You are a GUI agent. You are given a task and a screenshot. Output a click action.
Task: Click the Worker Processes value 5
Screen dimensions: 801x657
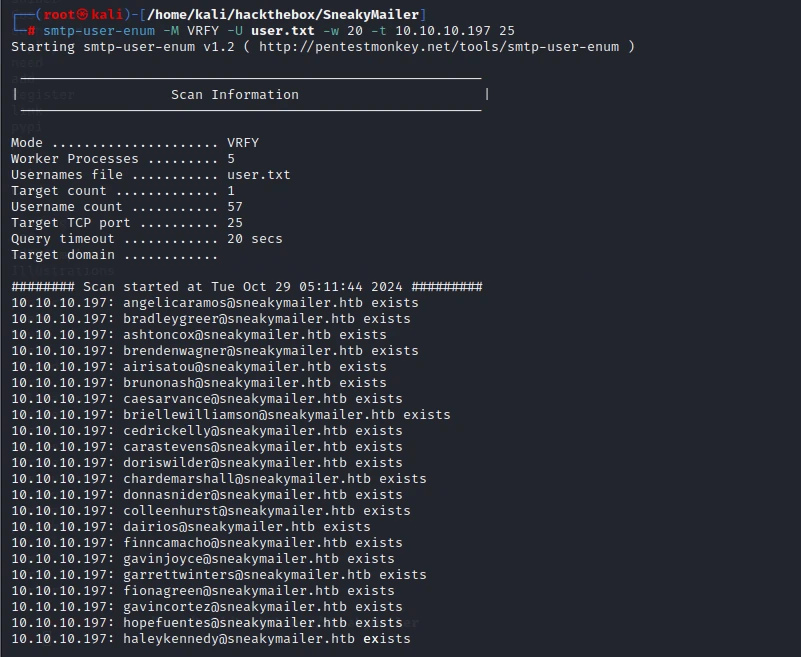pos(231,158)
